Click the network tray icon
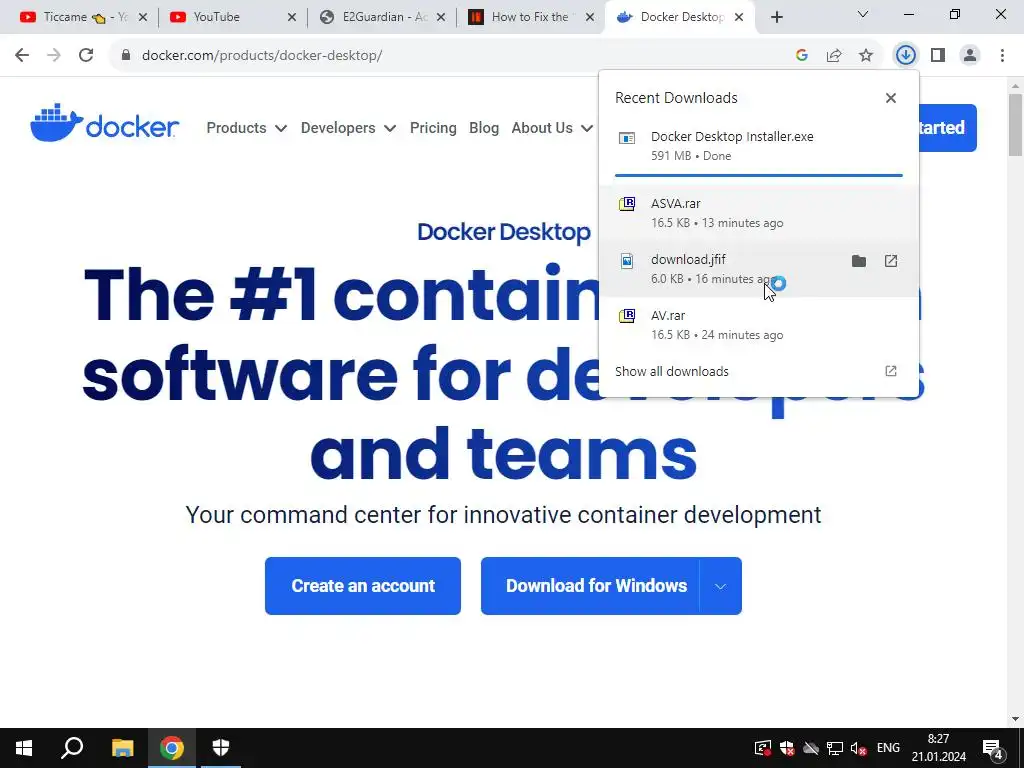 coord(835,748)
